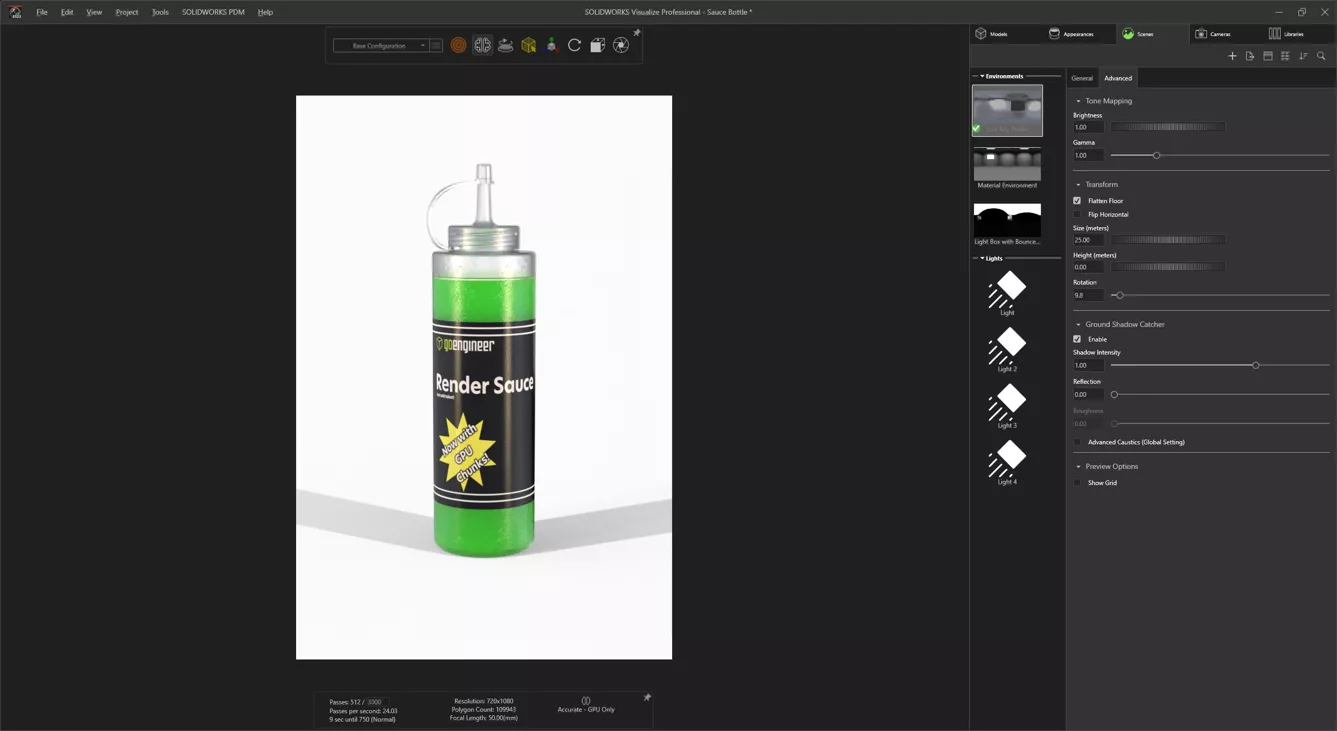Screen dimensions: 1337x731
Task: Click the white cube camera view icon
Action: click(x=597, y=45)
